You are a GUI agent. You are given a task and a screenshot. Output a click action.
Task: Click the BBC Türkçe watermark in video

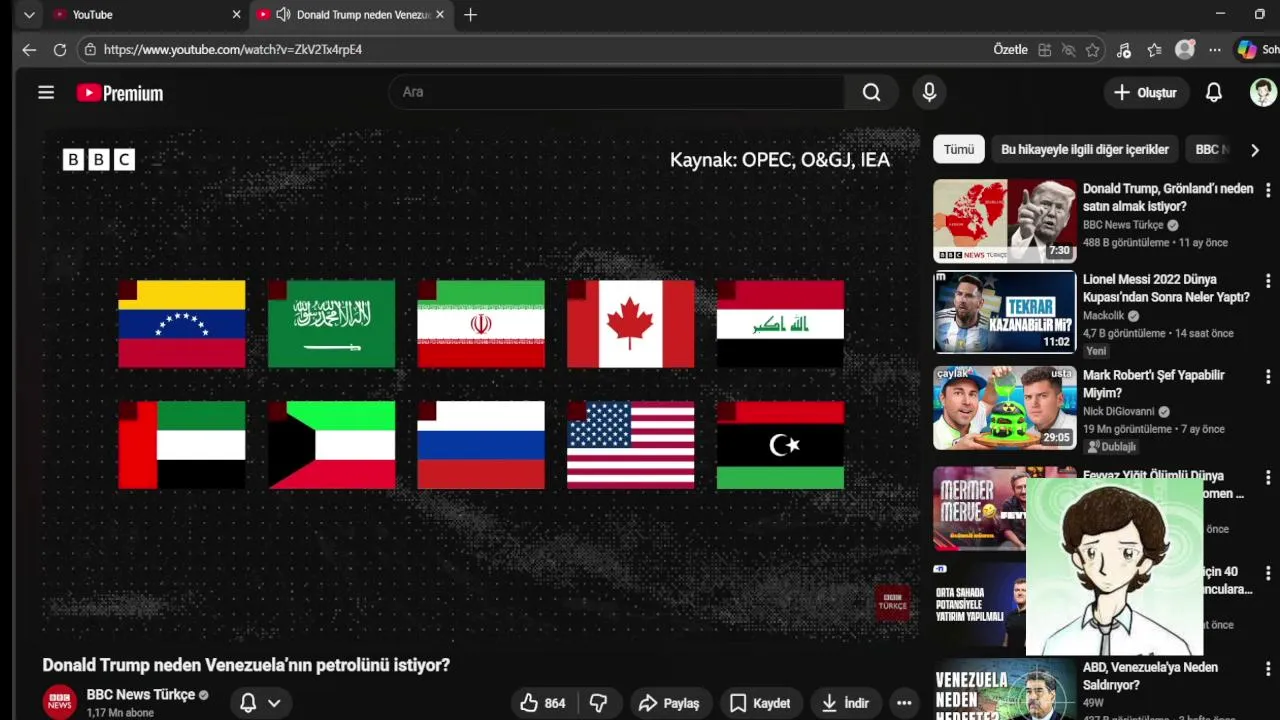coord(892,602)
